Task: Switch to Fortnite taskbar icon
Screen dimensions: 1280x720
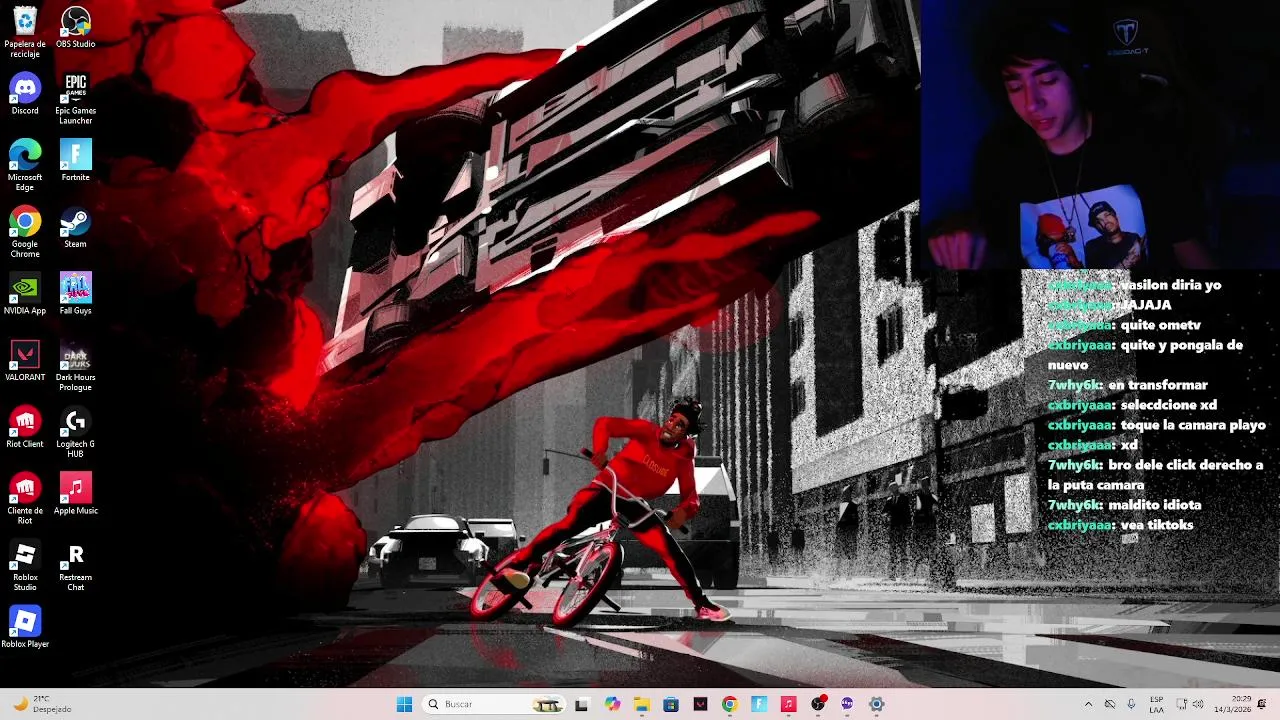Action: (x=759, y=704)
